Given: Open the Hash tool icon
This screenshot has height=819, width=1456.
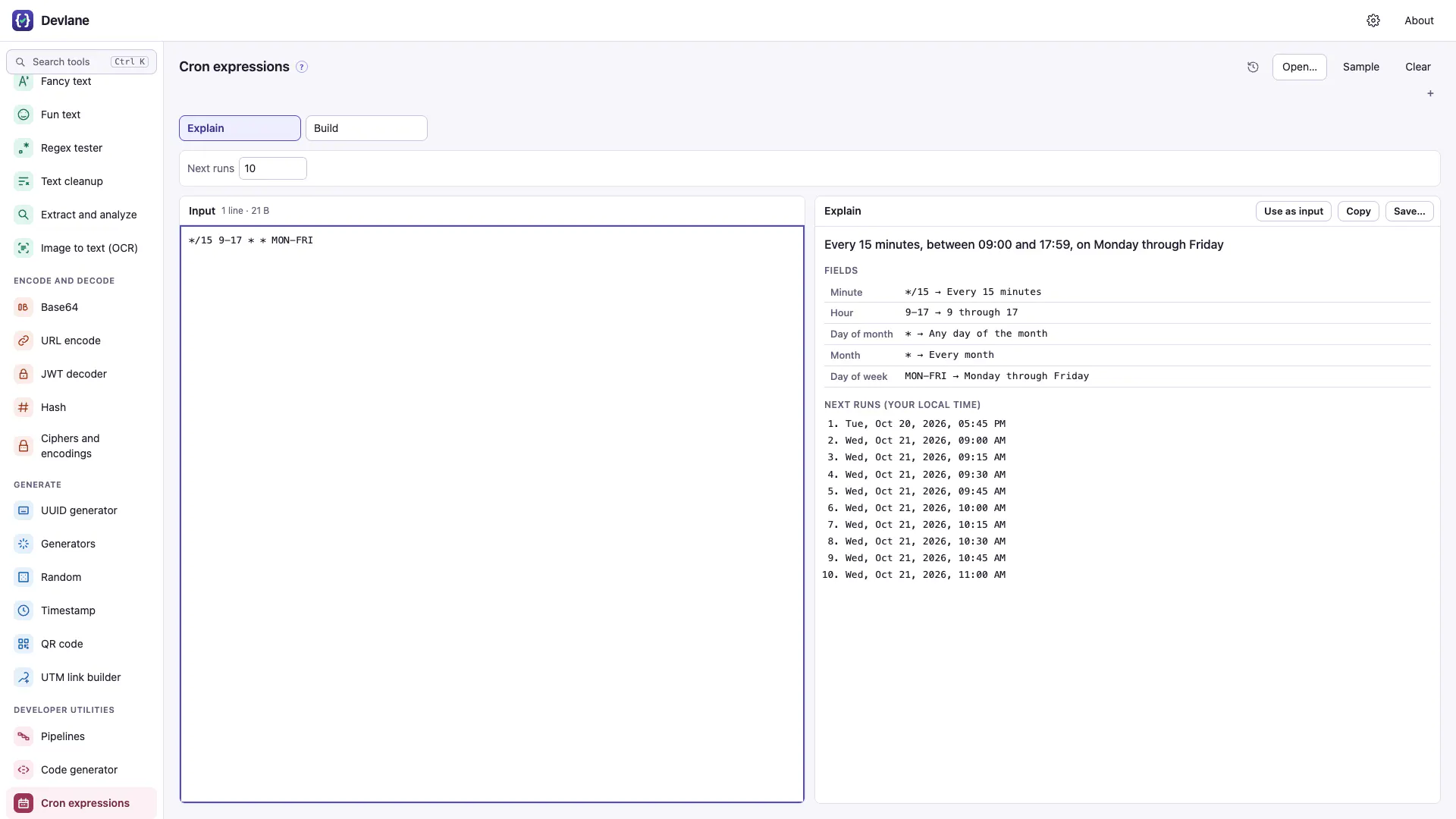Looking at the screenshot, I should (x=24, y=407).
